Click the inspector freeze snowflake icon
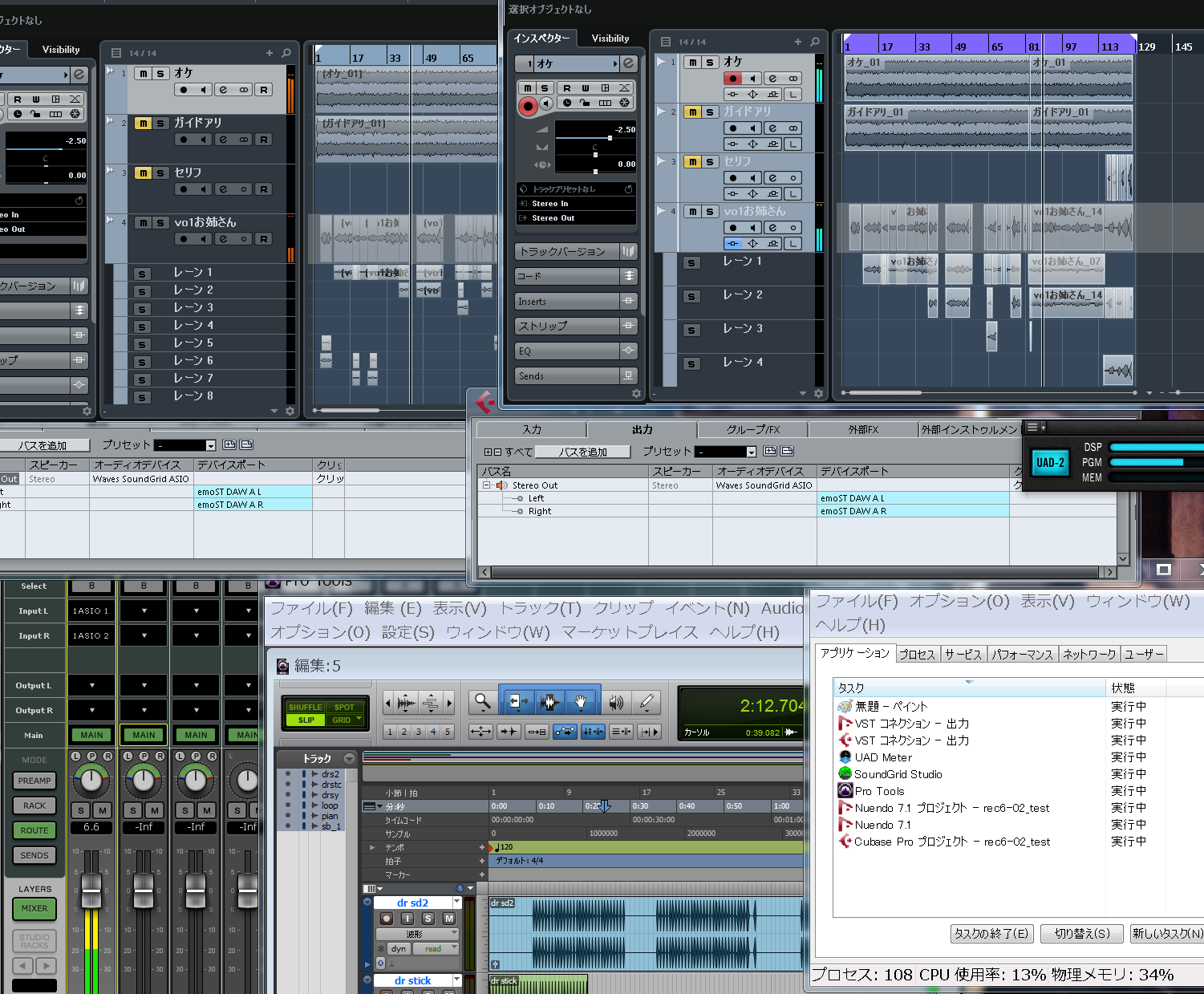The width and height of the screenshot is (1204, 994). click(625, 103)
